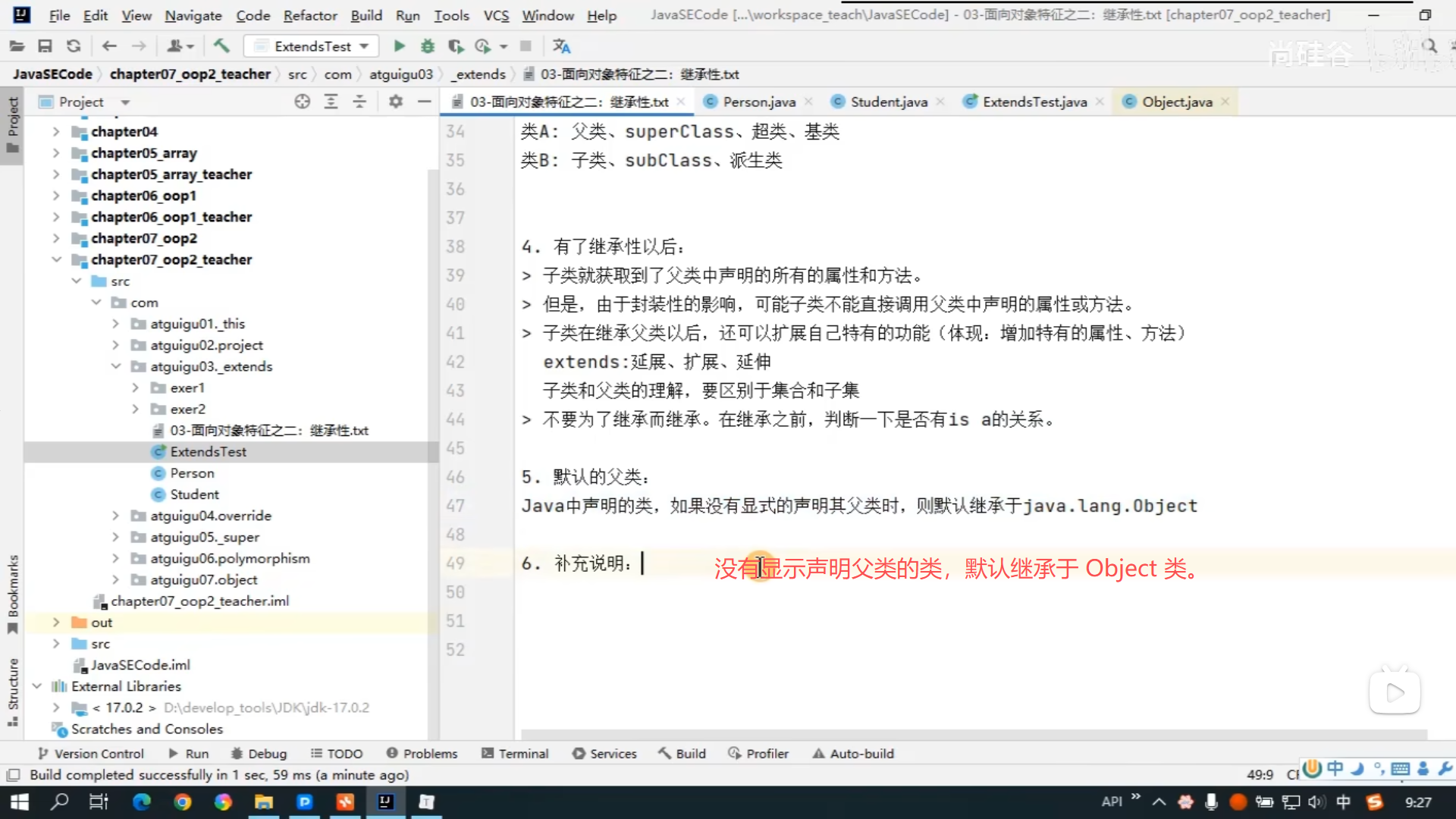Click the Debug bug icon in toolbar
This screenshot has width=1456, height=819.
coord(428,46)
